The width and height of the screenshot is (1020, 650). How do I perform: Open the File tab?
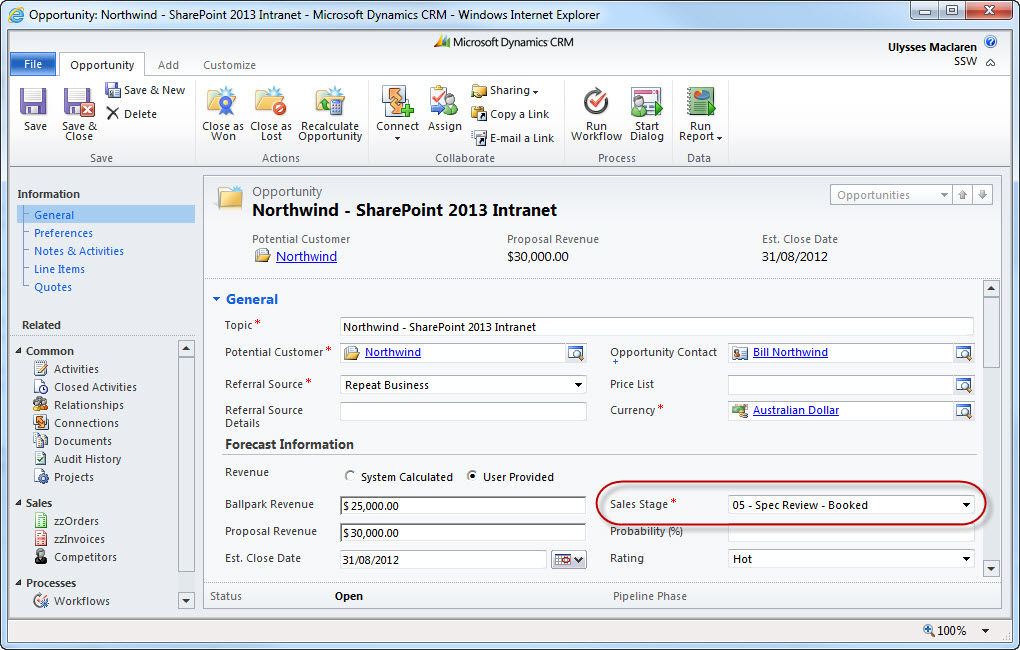pos(33,64)
